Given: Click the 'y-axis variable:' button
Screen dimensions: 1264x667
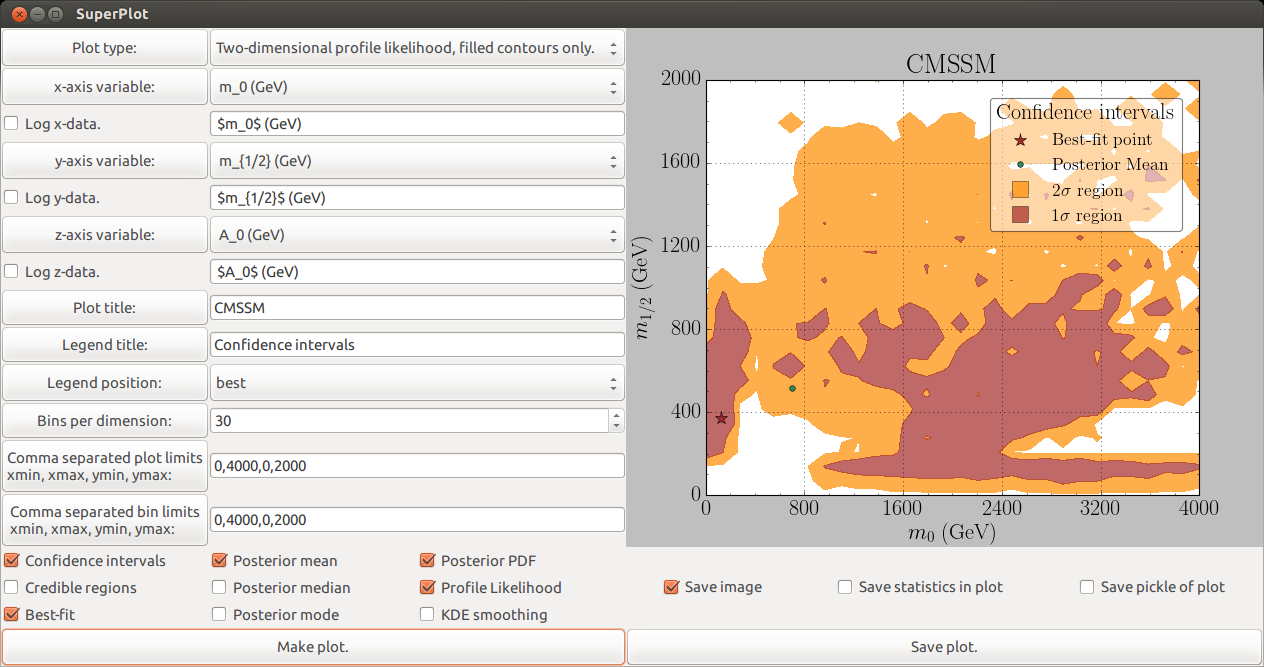Looking at the screenshot, I should coord(105,161).
